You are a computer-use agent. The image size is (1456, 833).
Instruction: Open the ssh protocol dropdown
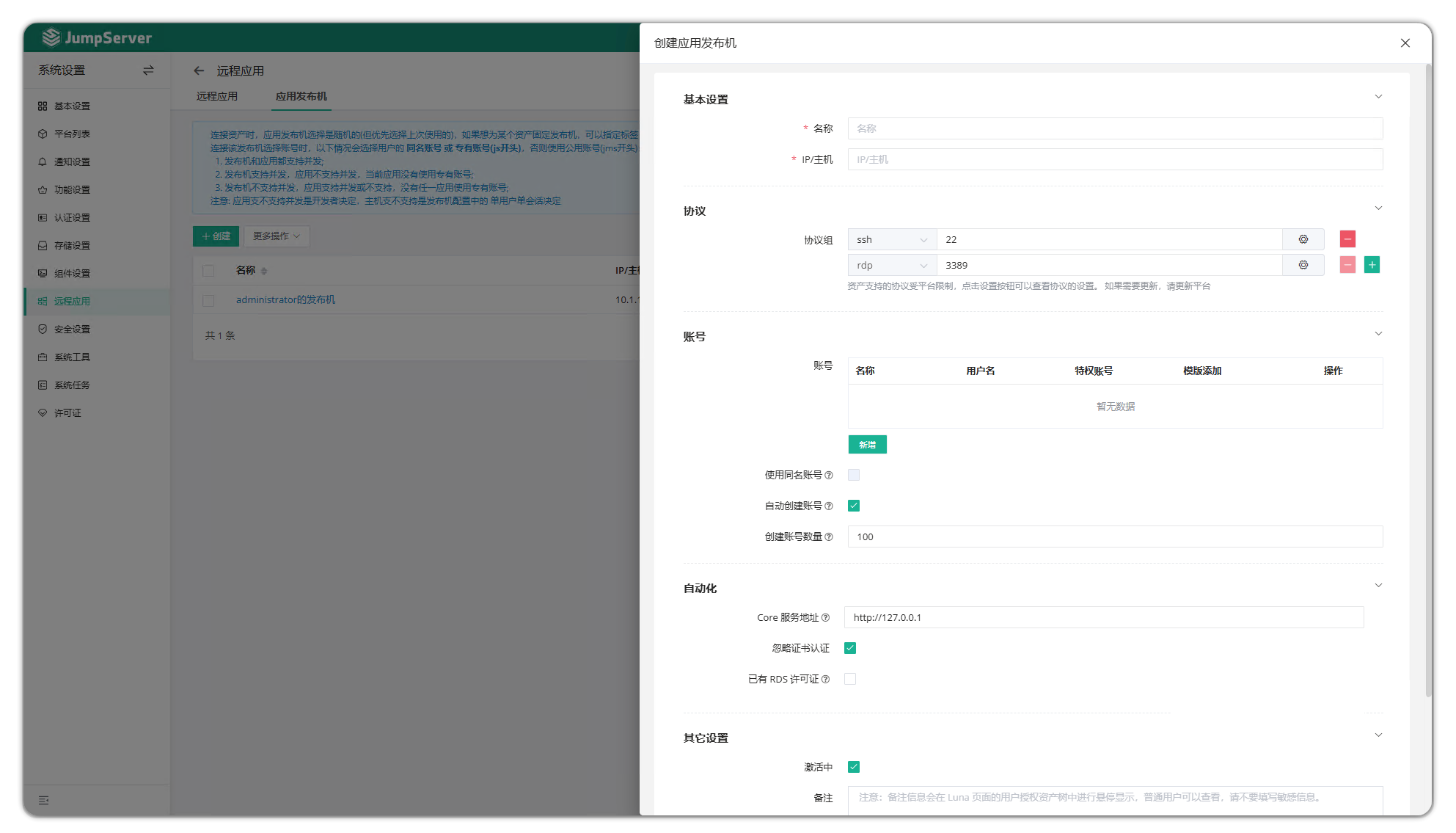point(892,239)
